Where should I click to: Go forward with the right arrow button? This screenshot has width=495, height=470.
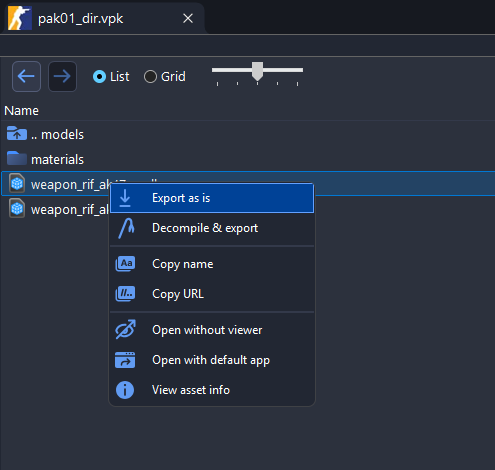pos(62,76)
